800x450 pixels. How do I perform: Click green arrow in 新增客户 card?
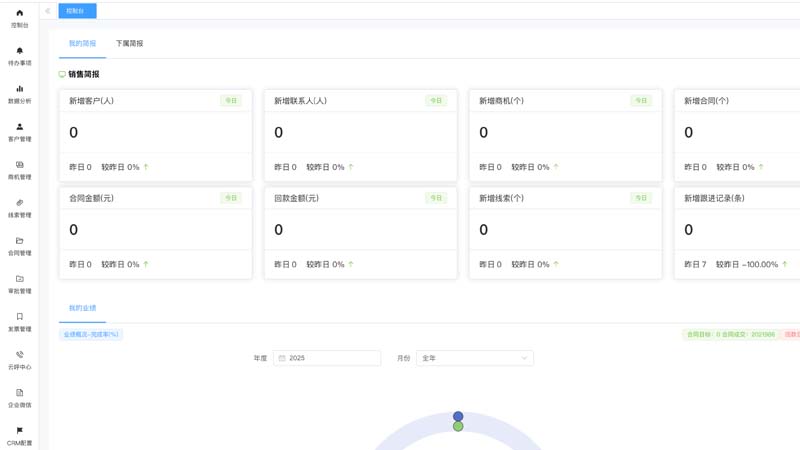click(x=146, y=167)
